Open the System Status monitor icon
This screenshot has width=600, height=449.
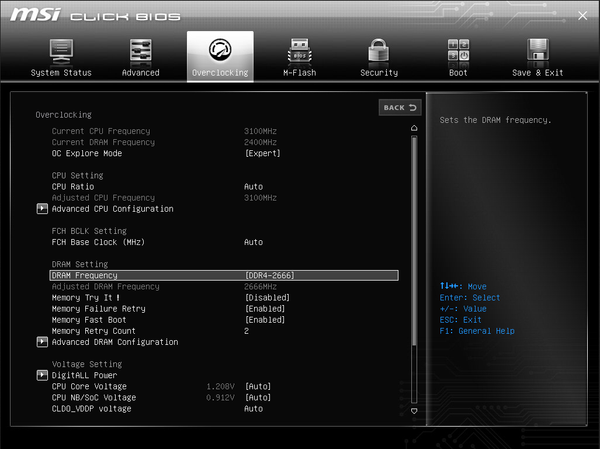click(61, 51)
